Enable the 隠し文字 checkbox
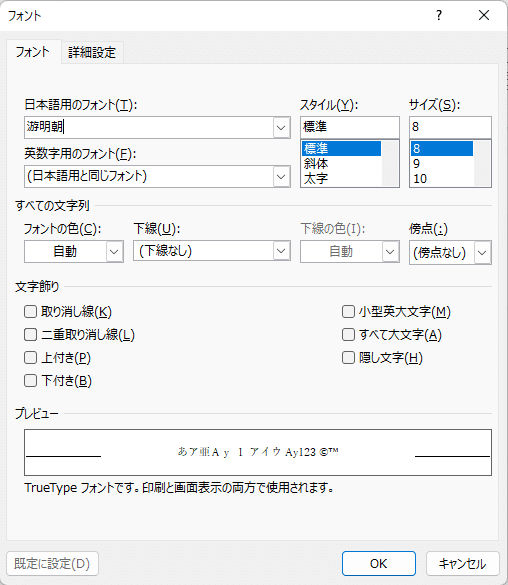The width and height of the screenshot is (508, 585). coord(348,358)
